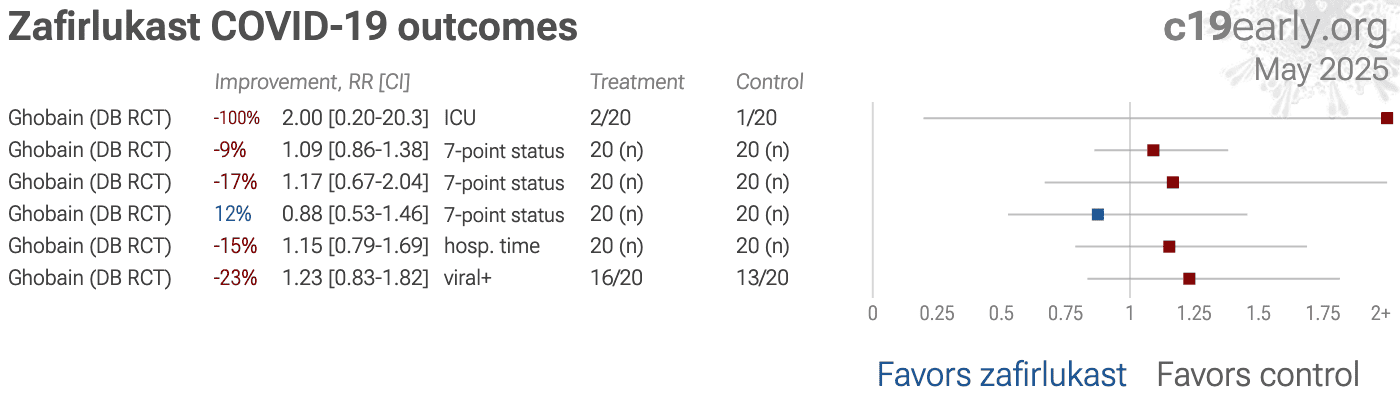The image size is (1400, 397).
Task: Click the -100% improvement value
Action: (236, 118)
